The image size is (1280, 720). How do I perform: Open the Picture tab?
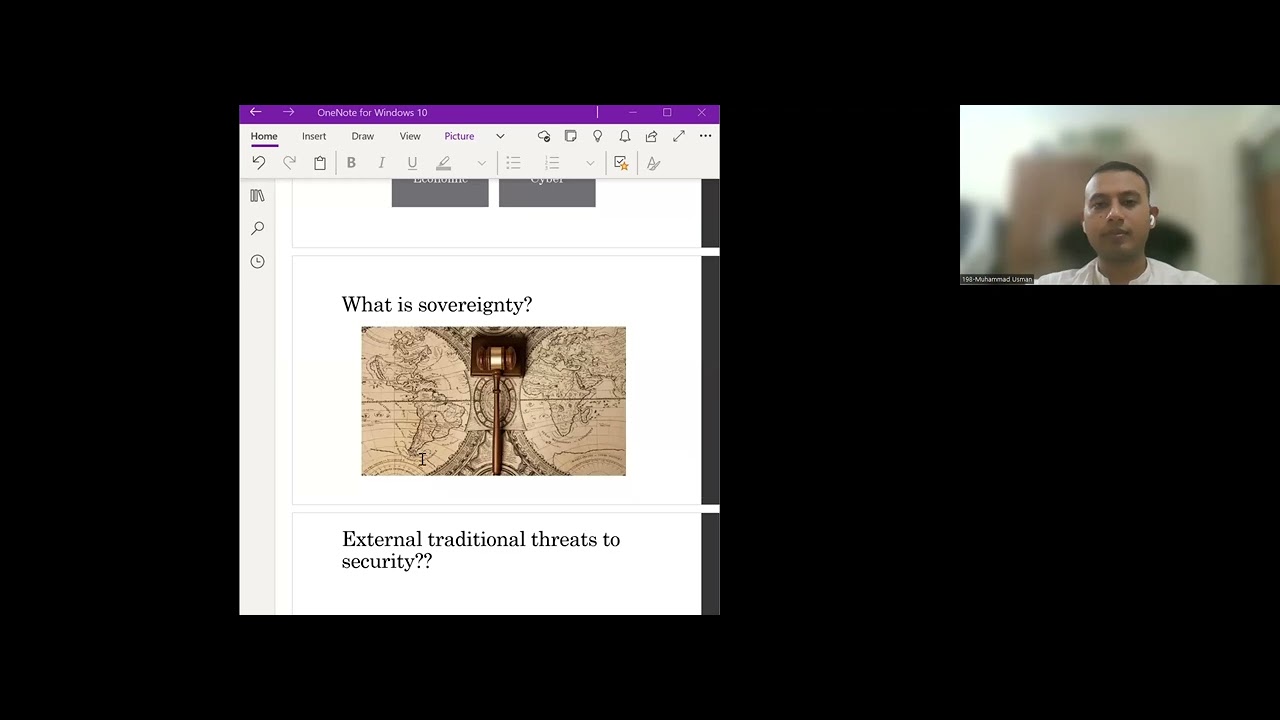point(459,136)
